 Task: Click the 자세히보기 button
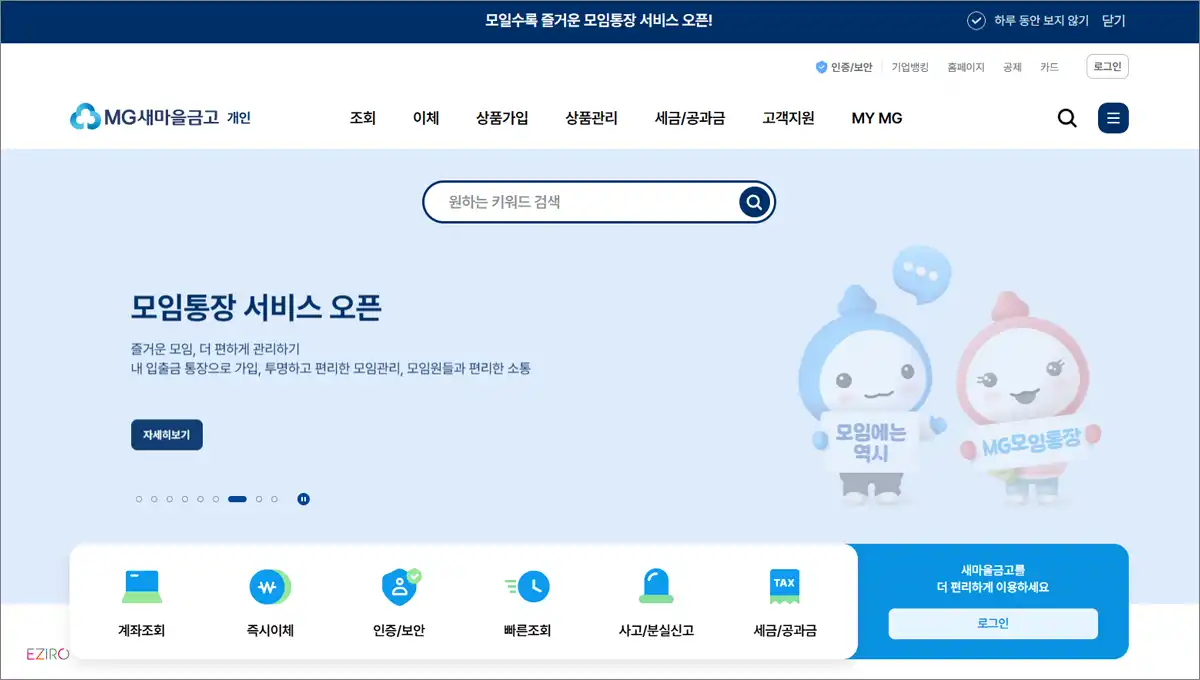point(166,435)
